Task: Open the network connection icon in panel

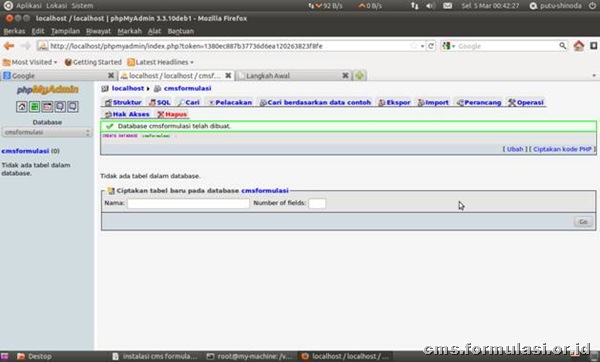Action: (414, 6)
